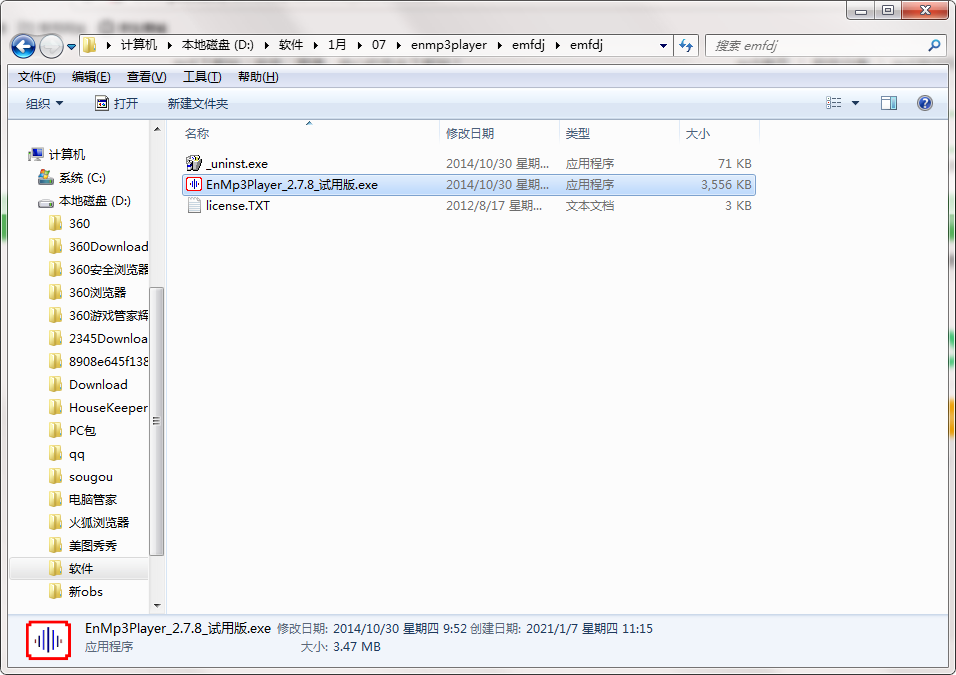Open the qq folder in tree
956x675 pixels.
[77, 454]
